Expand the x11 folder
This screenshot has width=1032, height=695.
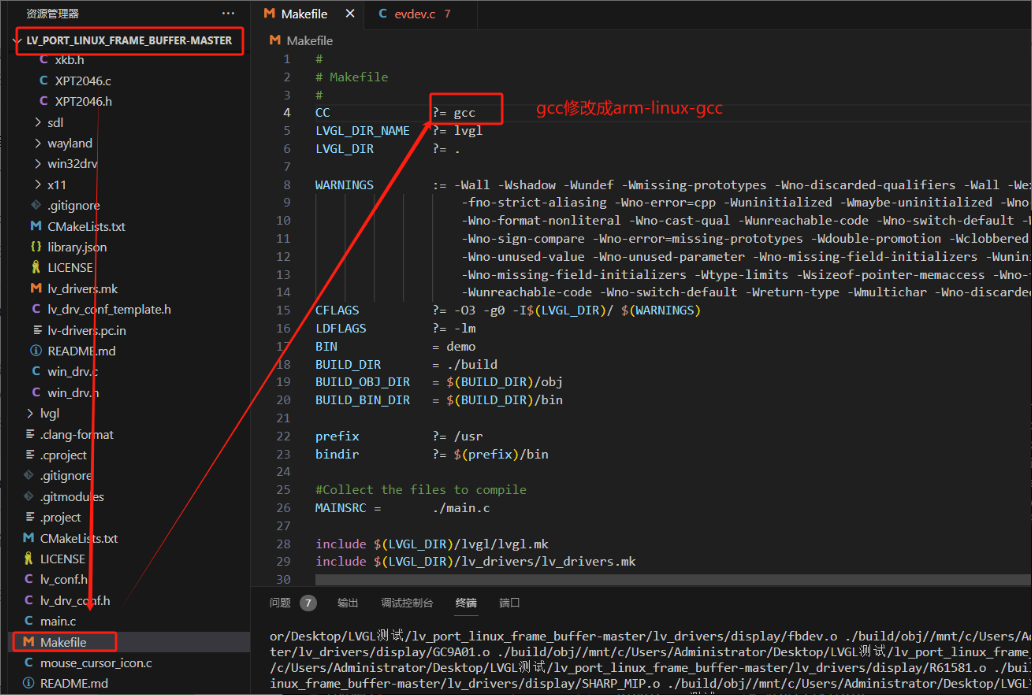pyautogui.click(x=57, y=185)
